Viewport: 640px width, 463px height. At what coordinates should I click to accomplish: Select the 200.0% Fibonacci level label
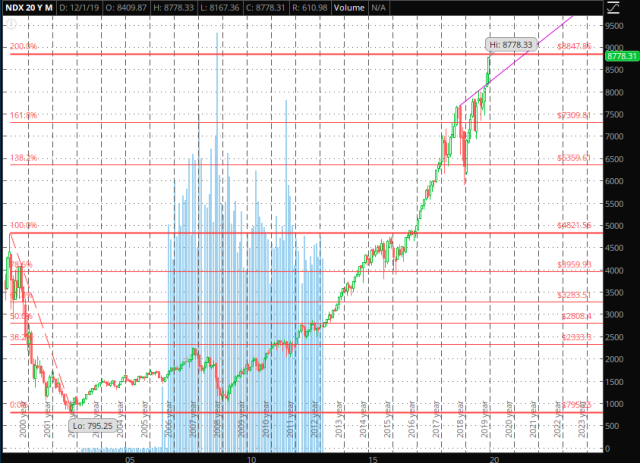(23, 47)
